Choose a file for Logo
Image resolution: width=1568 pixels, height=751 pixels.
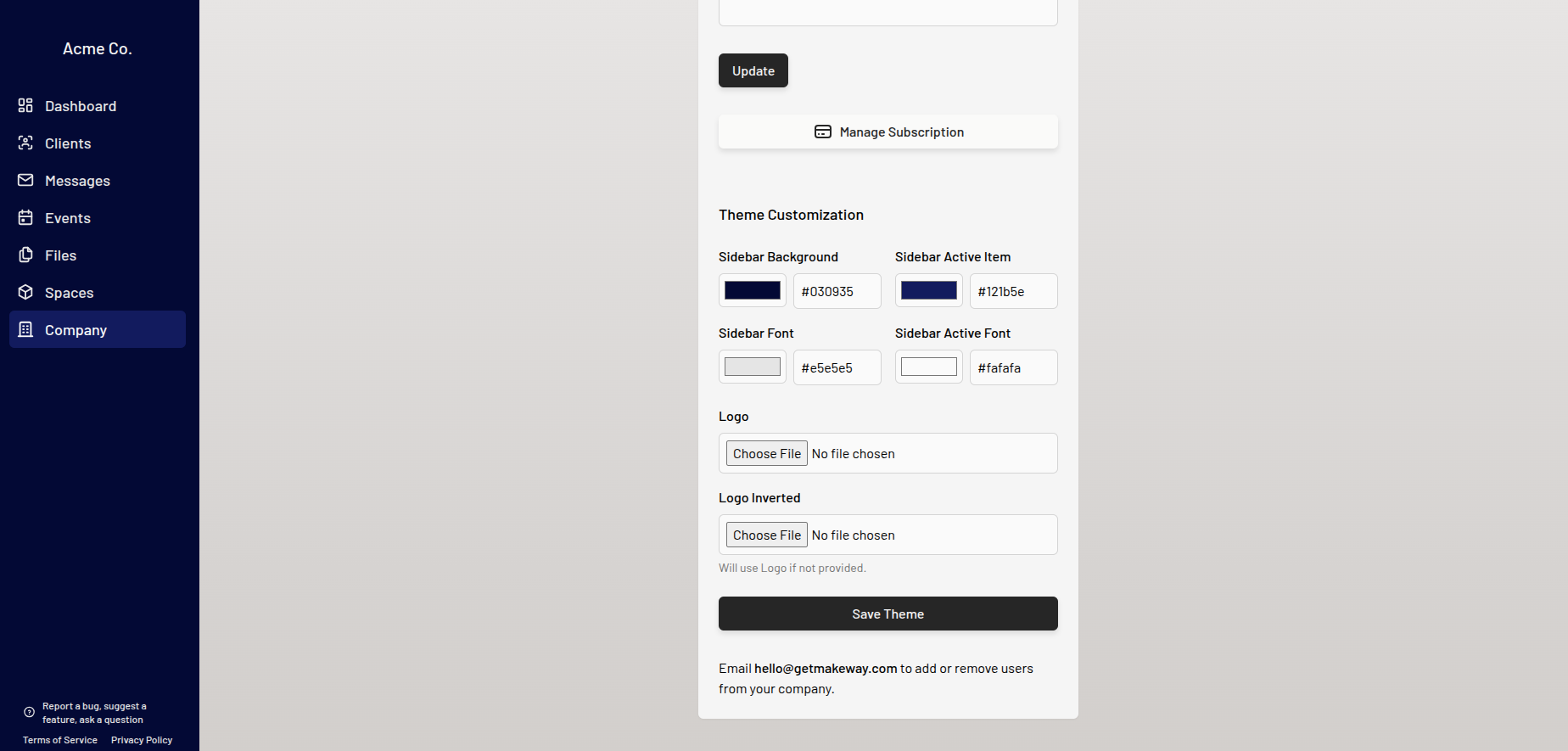pos(767,453)
